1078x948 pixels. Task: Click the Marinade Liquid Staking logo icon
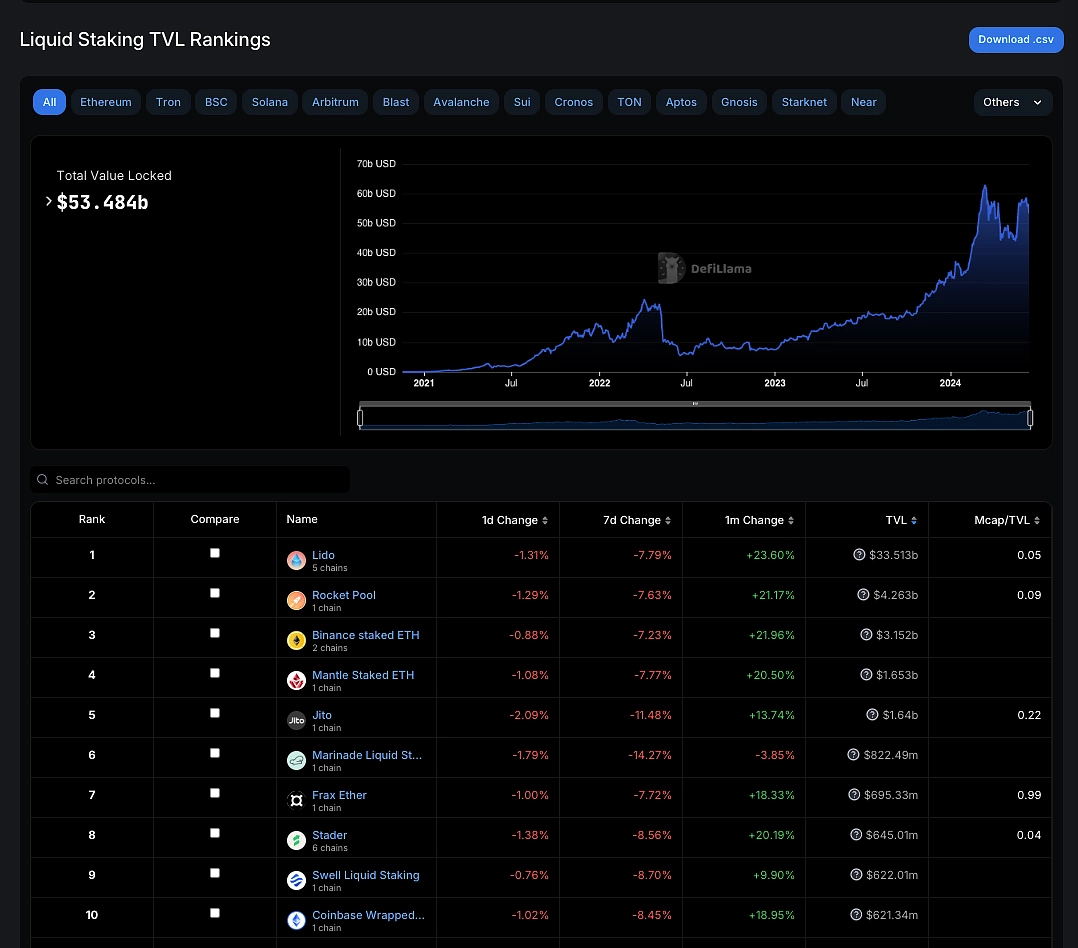(x=296, y=760)
